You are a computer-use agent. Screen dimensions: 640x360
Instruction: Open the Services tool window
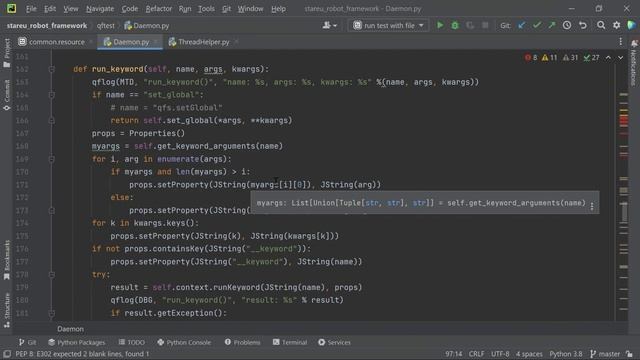tap(334, 342)
